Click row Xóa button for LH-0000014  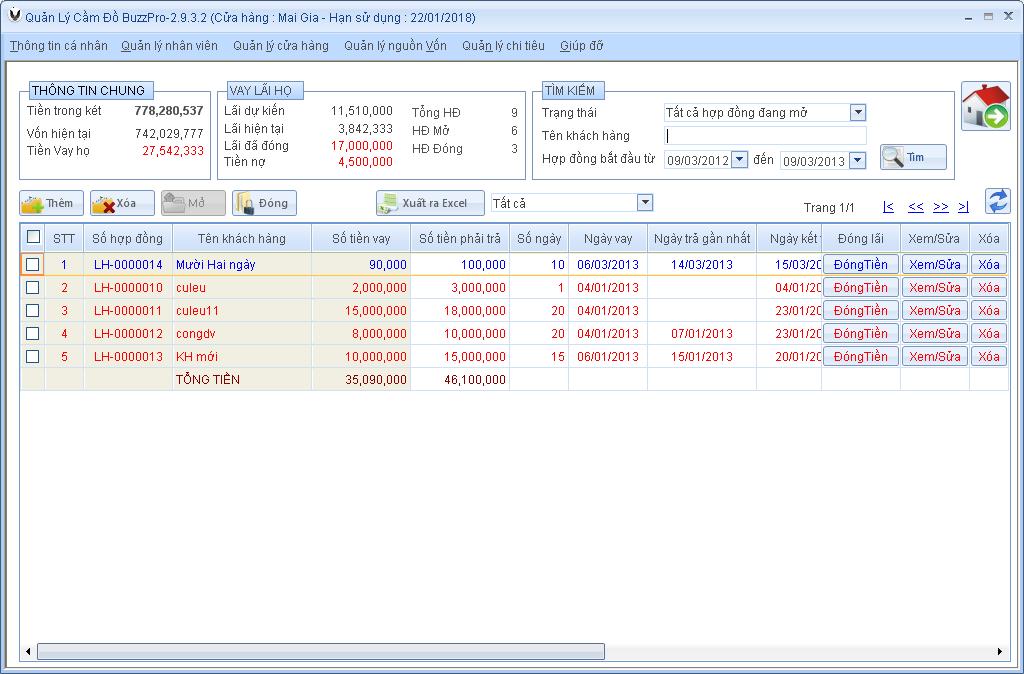click(989, 265)
